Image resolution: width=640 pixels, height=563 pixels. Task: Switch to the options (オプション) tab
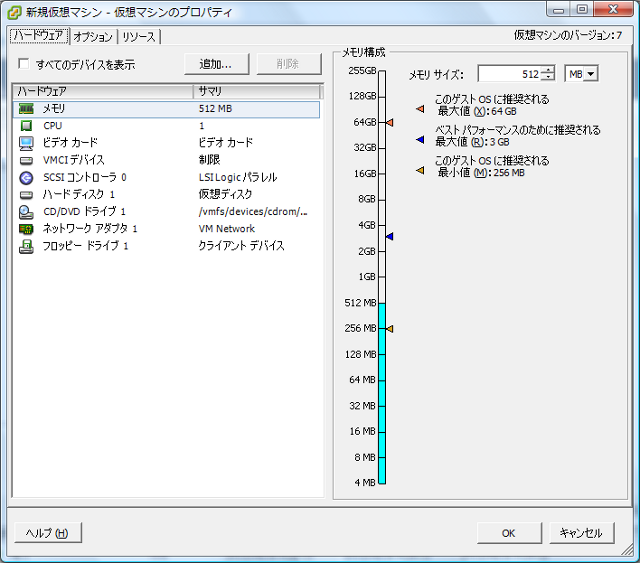point(93,37)
